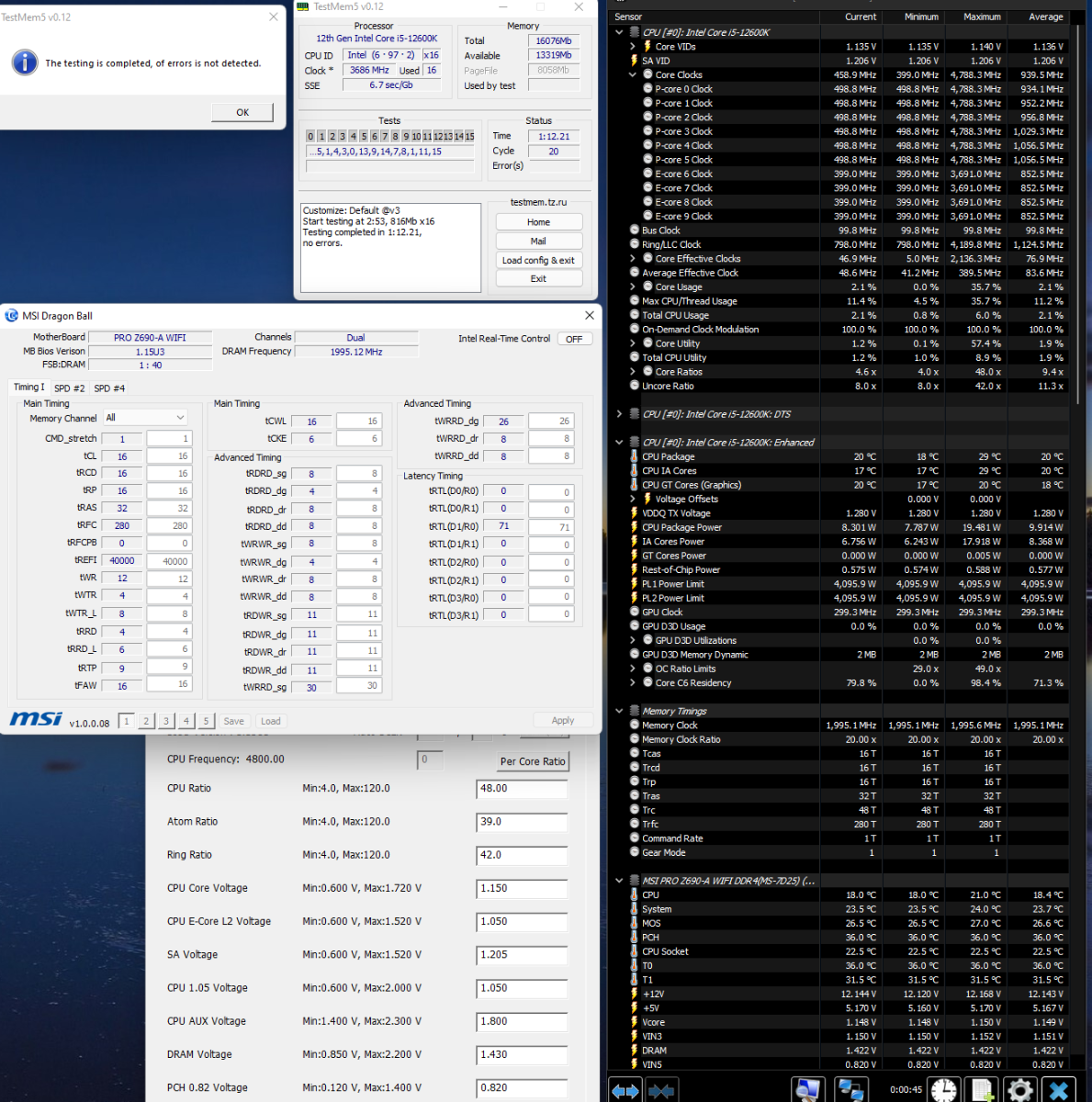Click the icon beside Total CPU Usage
The height and width of the screenshot is (1102, 1092).
point(634,315)
